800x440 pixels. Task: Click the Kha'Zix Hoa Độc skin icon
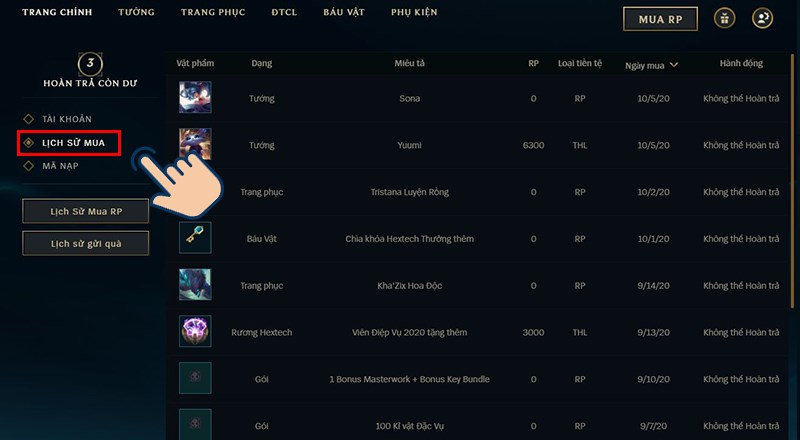pos(195,285)
